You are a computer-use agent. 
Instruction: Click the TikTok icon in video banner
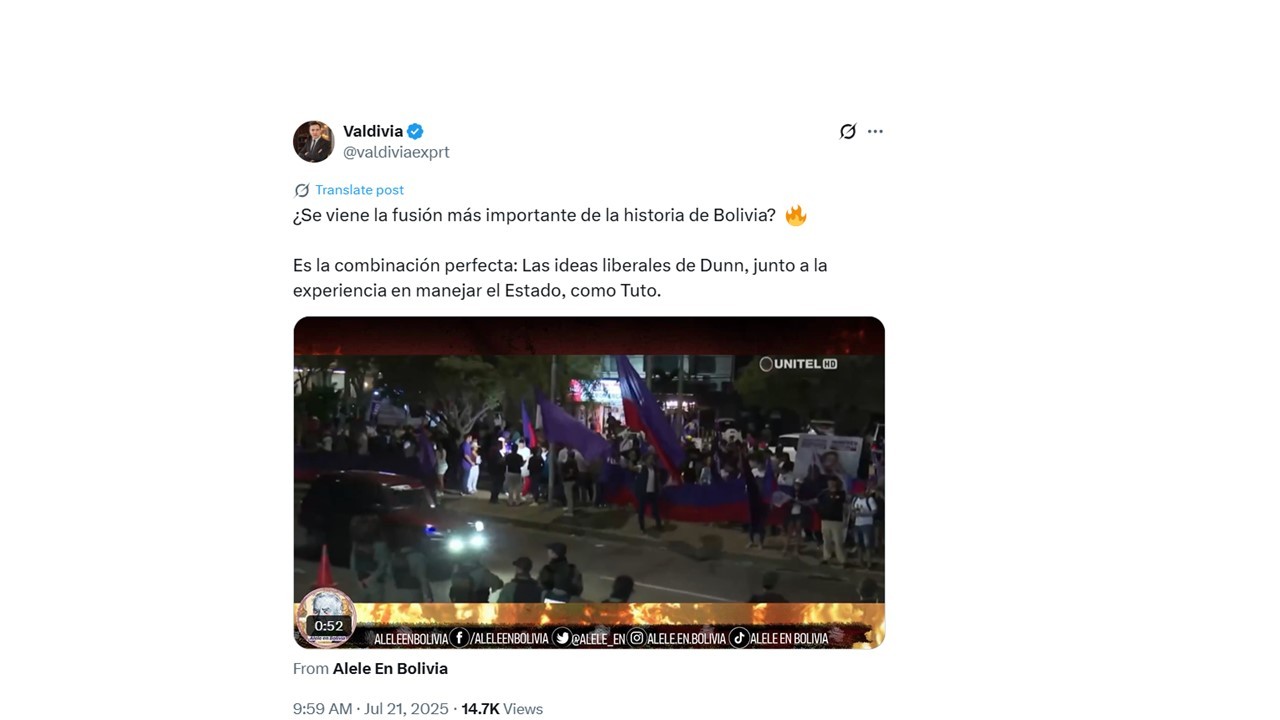tap(738, 638)
